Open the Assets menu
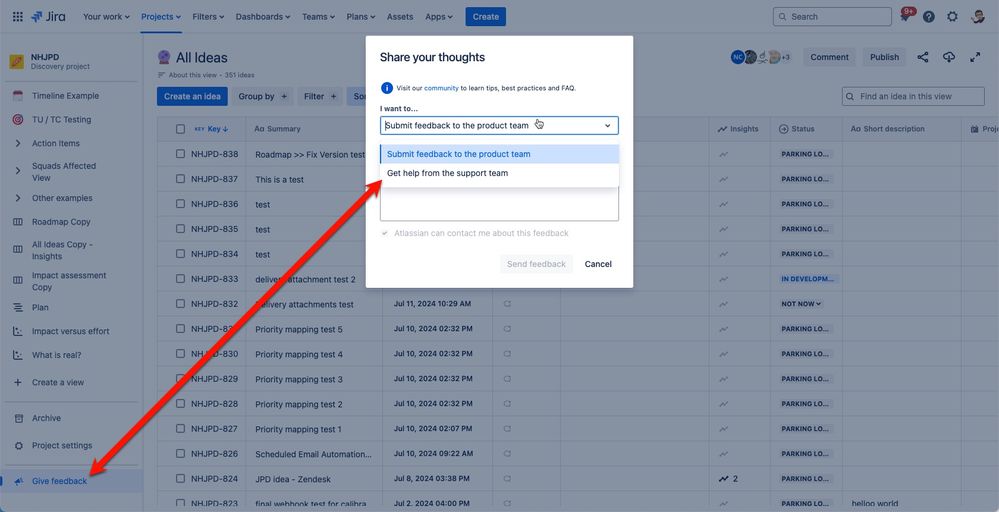This screenshot has width=999, height=512. coord(399,17)
